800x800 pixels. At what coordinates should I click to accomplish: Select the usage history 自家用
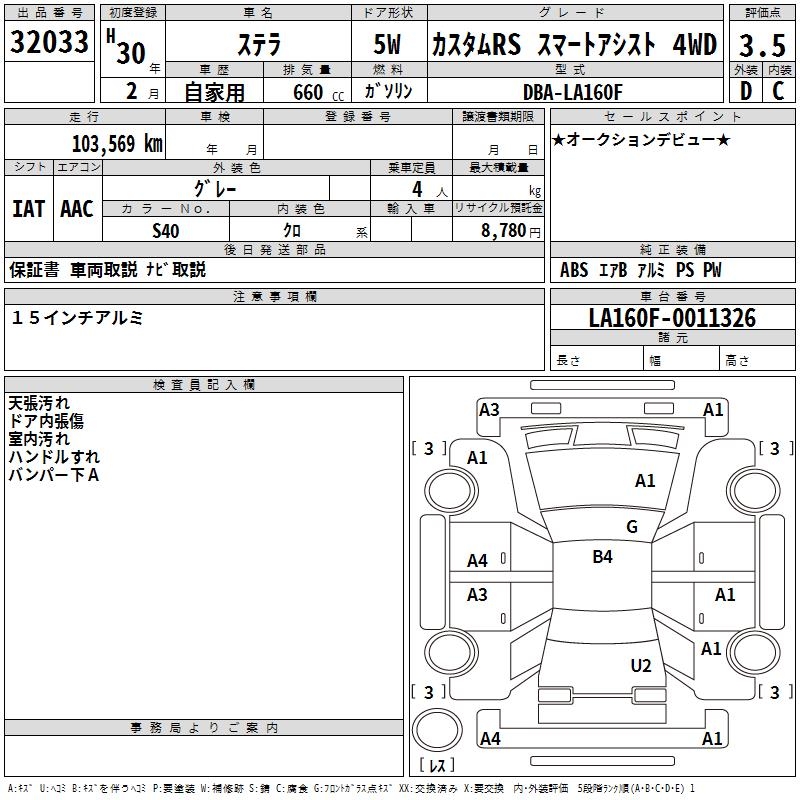tap(214, 92)
